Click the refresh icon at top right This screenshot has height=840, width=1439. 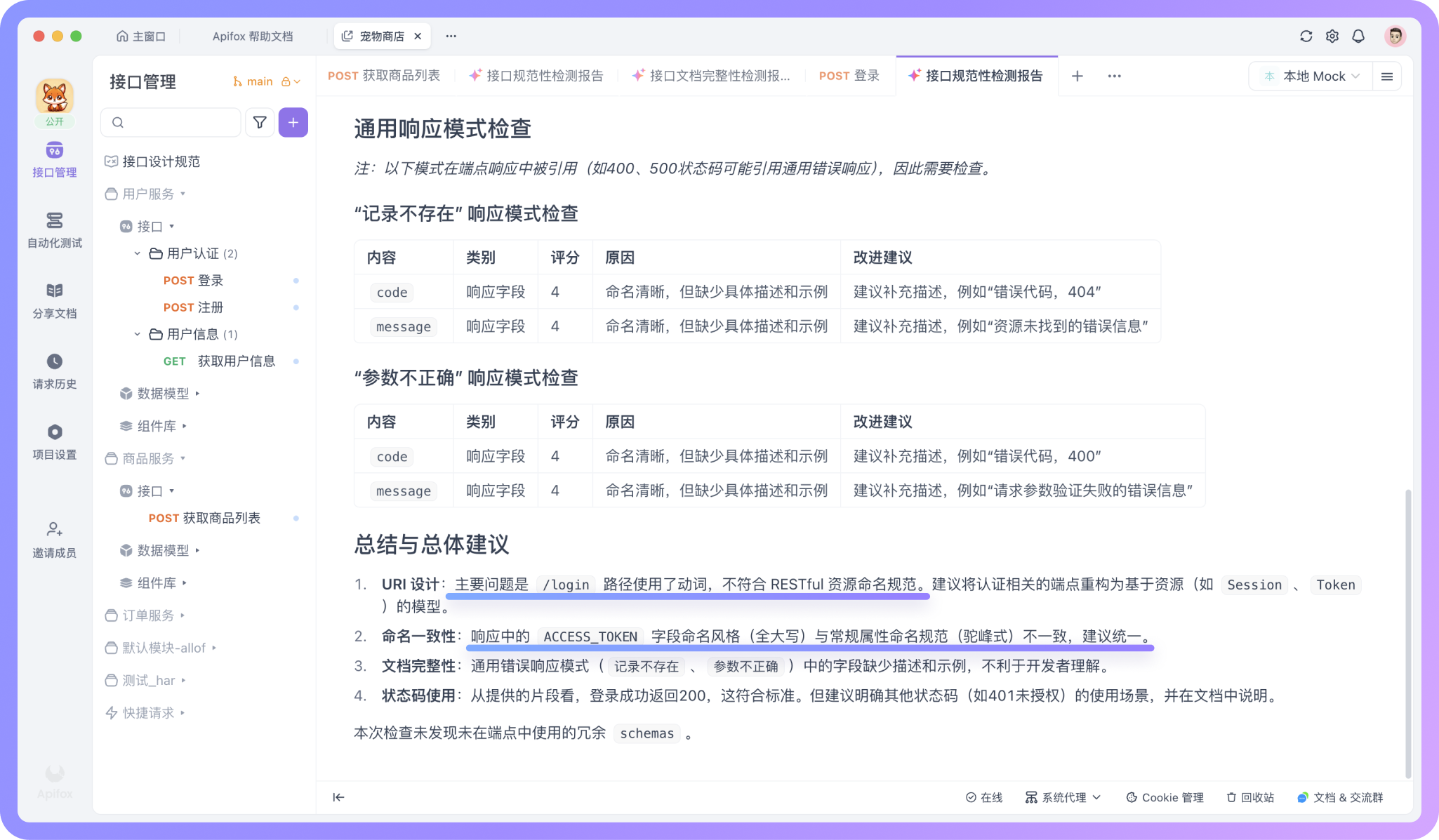1306,36
